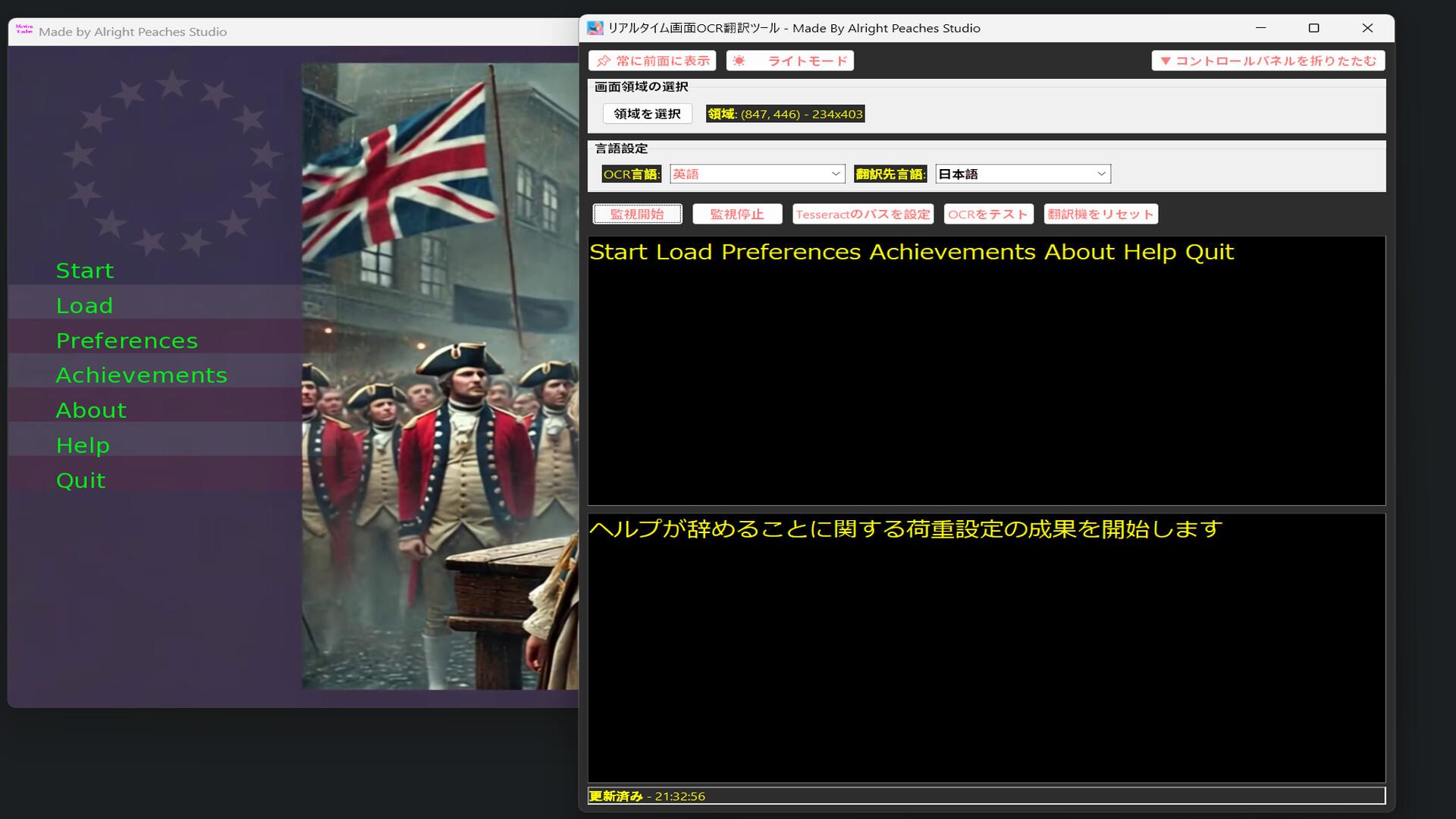
Task: Start monitoring with 監視開始
Action: [x=637, y=214]
